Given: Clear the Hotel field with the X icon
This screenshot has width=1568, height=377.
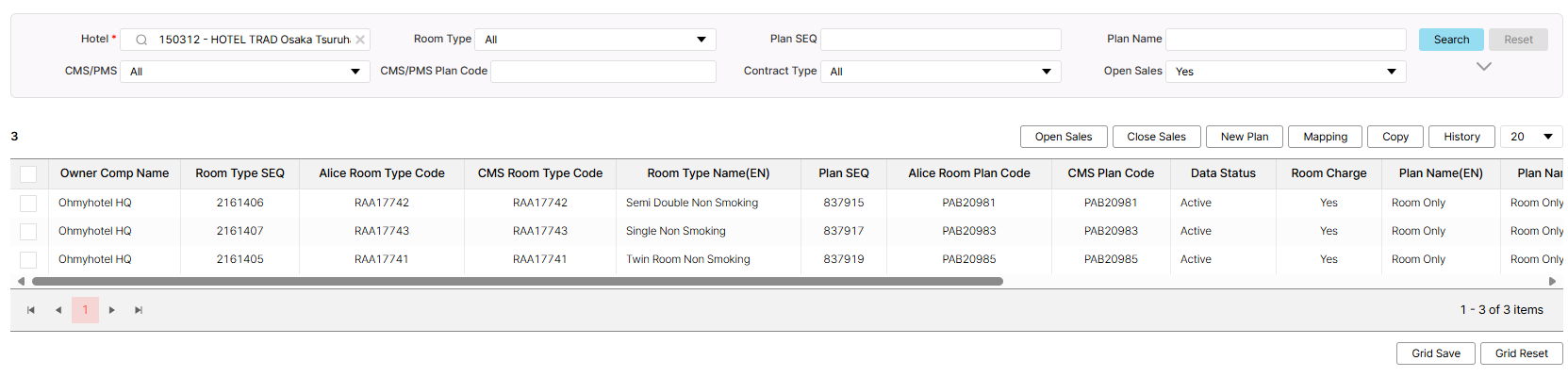Looking at the screenshot, I should (x=360, y=40).
